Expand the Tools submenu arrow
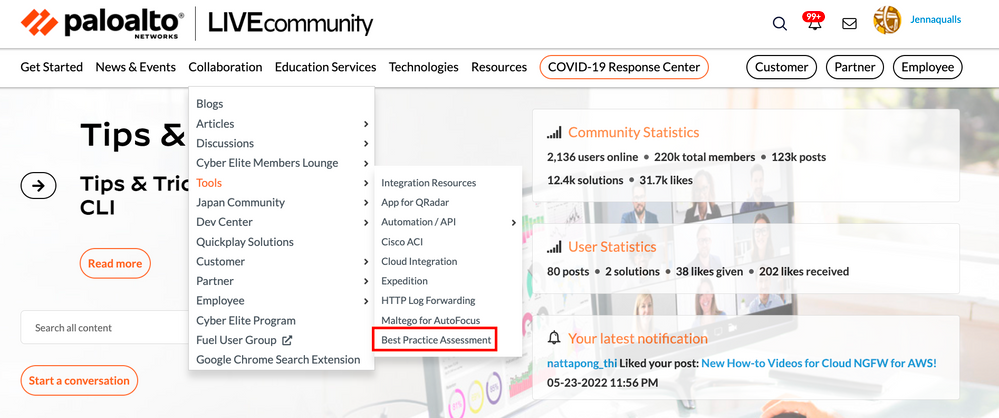This screenshot has width=999, height=418. (x=366, y=184)
